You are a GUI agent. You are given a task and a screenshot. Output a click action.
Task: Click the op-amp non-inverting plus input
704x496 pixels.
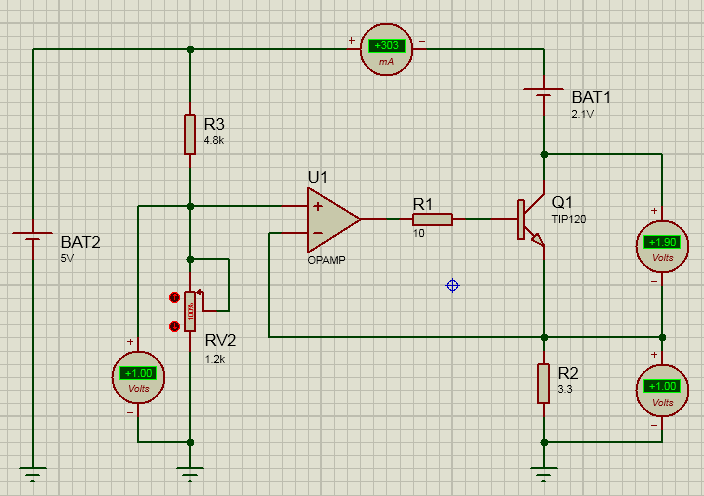tap(318, 206)
